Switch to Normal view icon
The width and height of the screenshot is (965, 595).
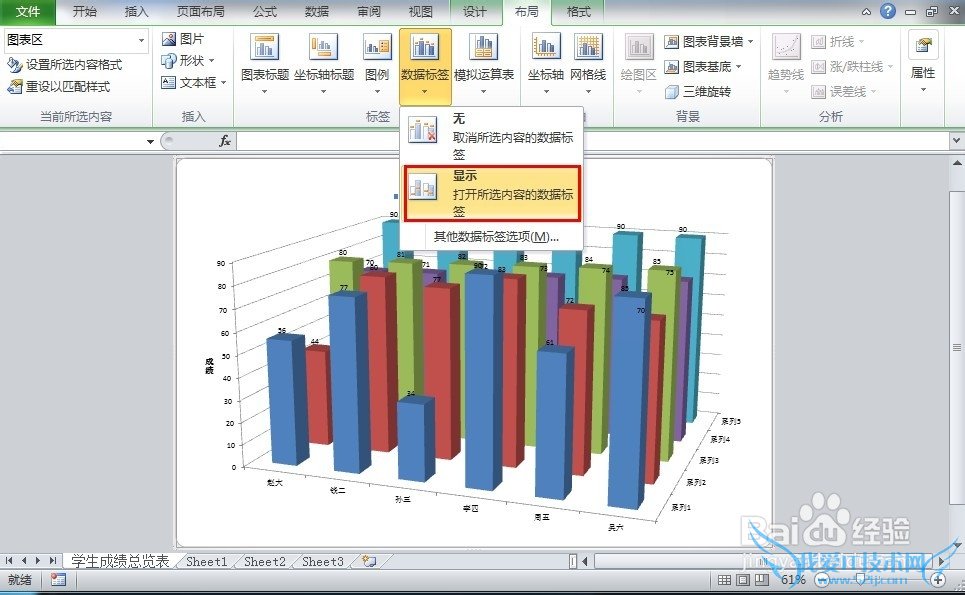click(x=724, y=580)
